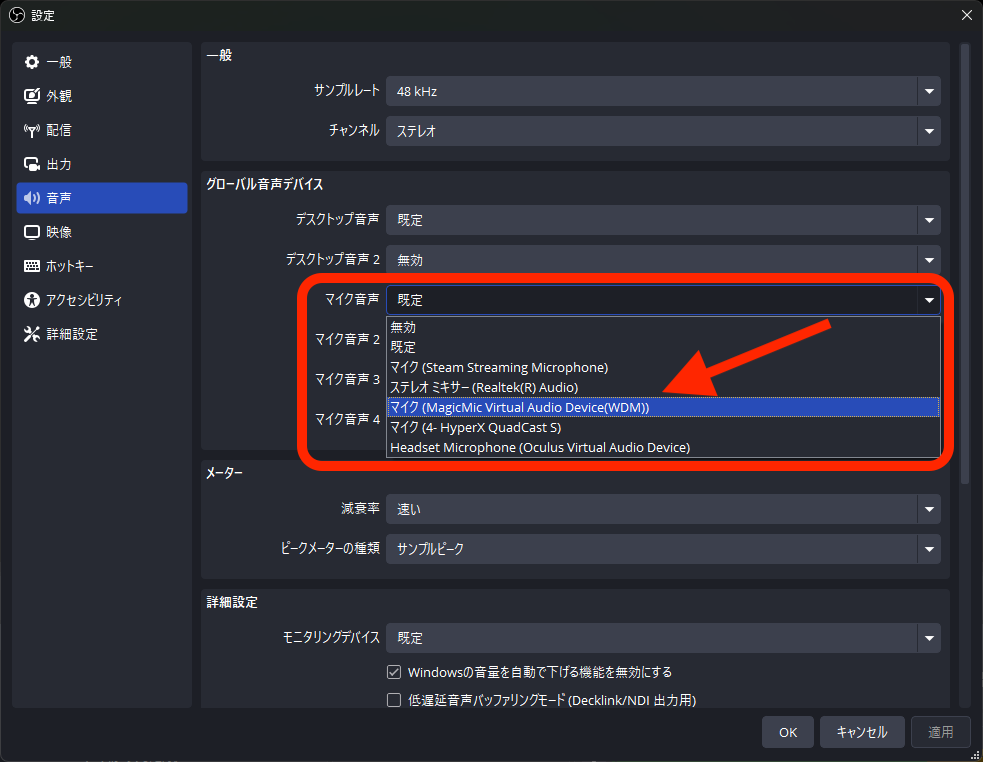This screenshot has height=762, width=983.
Task: Click the window resize grip corner
Action: pos(975,756)
